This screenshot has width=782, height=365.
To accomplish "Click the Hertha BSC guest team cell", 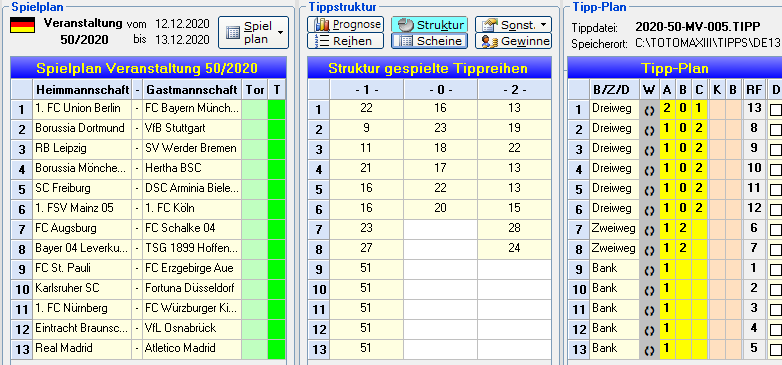I will tap(192, 170).
